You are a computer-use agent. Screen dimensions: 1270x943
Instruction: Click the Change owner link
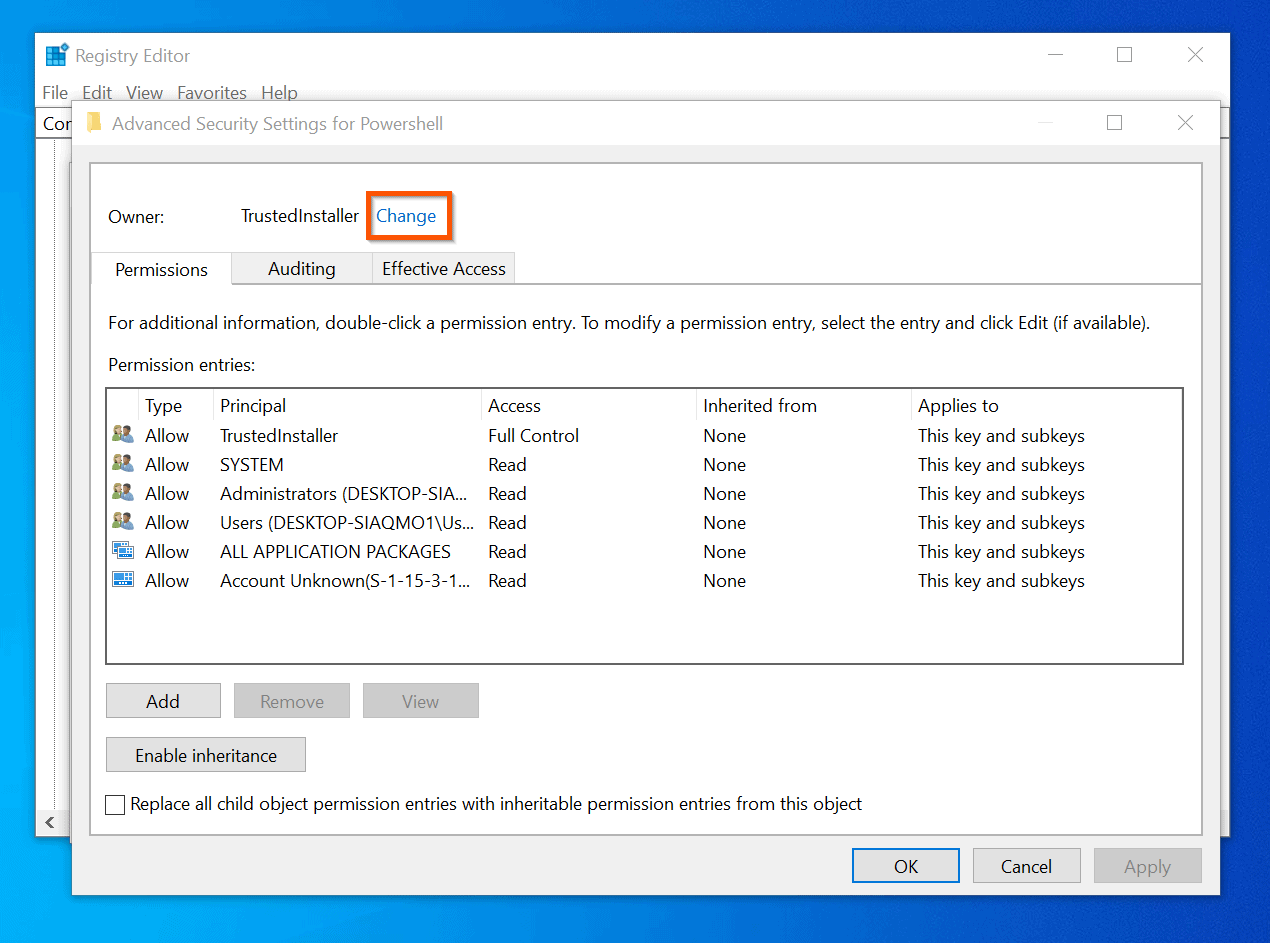point(406,216)
